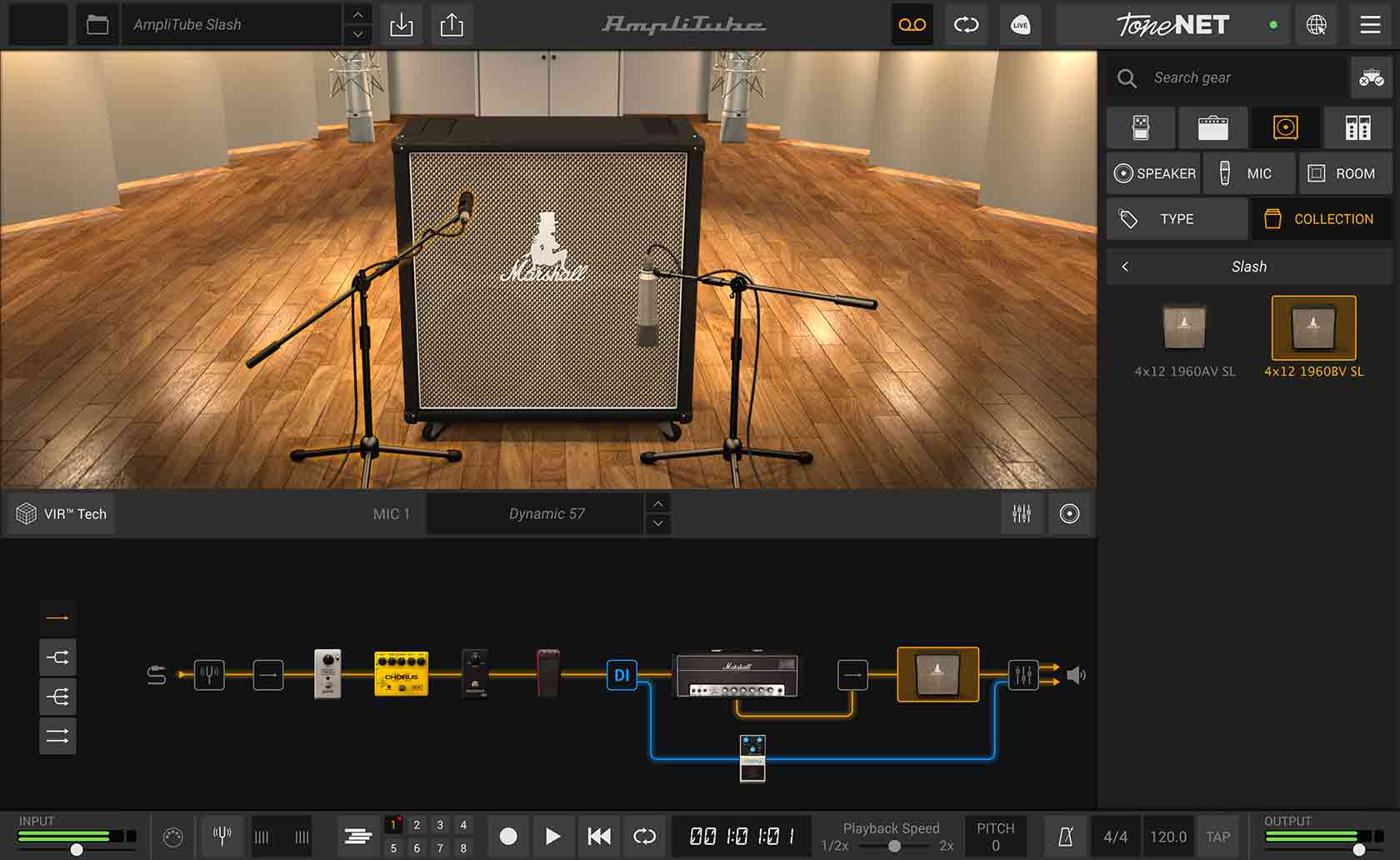Select the SPEAKER filter
This screenshot has width=1400, height=860.
click(x=1154, y=173)
